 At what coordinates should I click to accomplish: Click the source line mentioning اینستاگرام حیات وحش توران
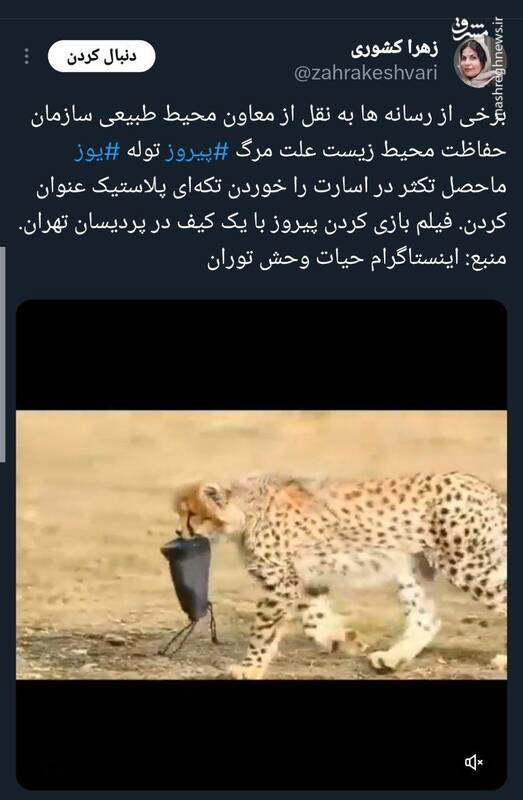357,258
